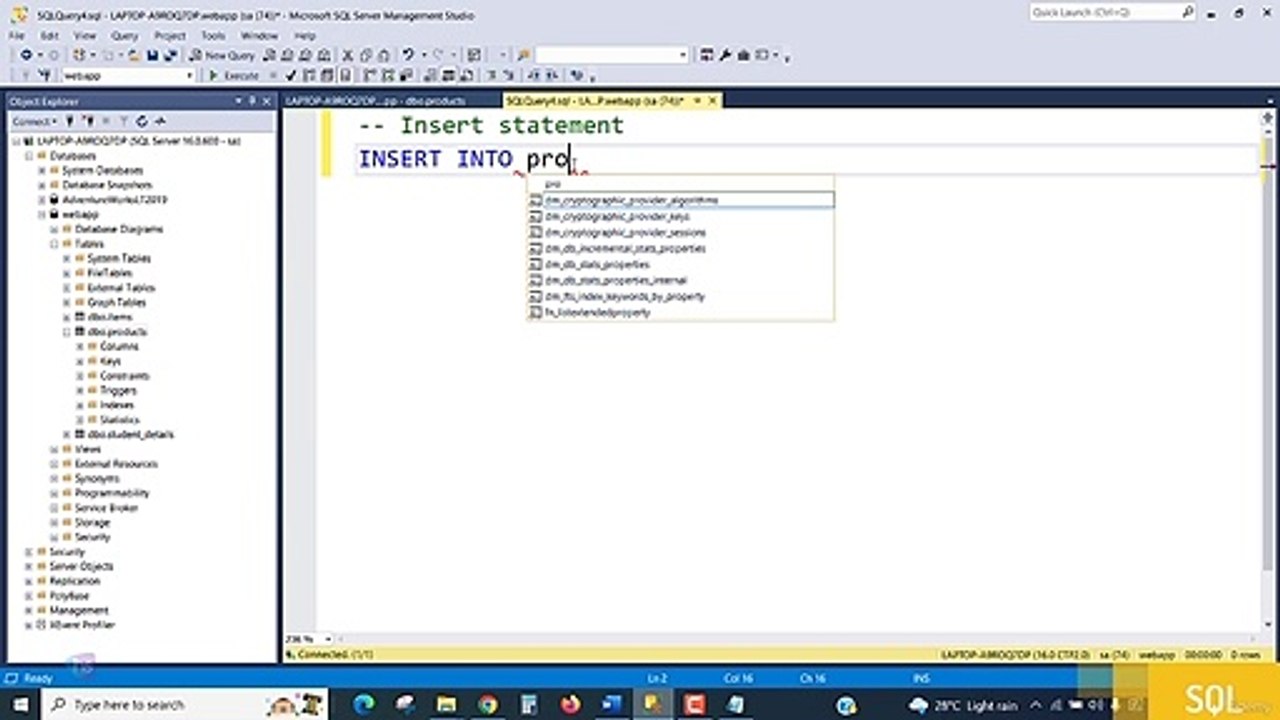Click the Parse checkmark icon next to Execute

coord(290,75)
